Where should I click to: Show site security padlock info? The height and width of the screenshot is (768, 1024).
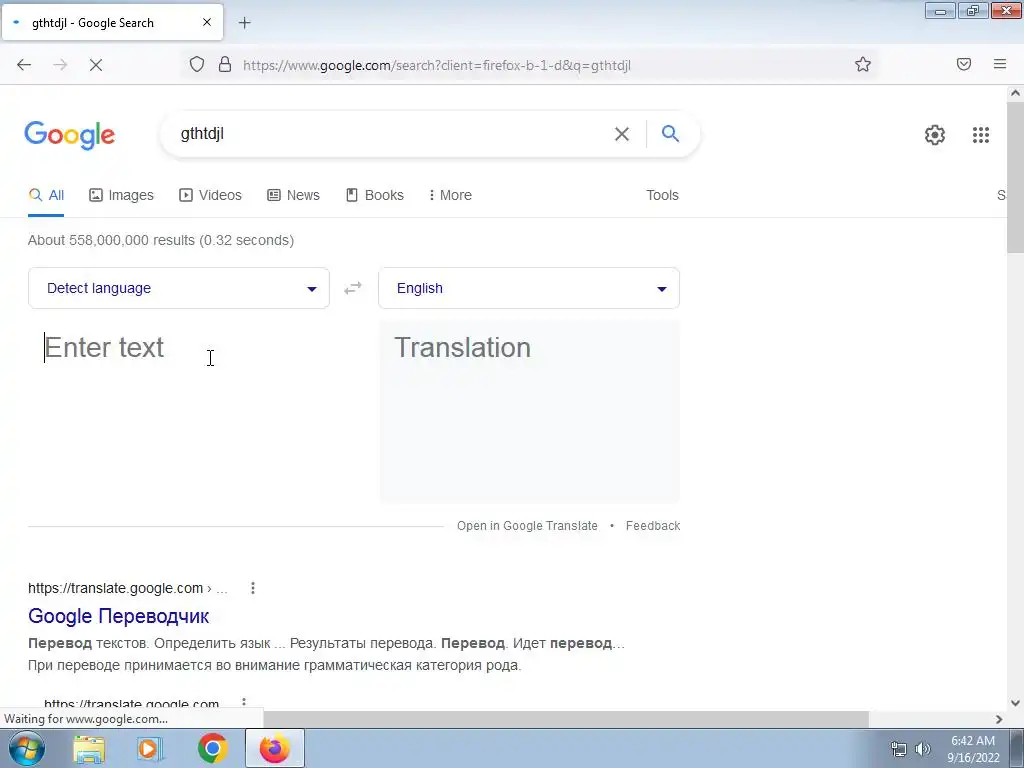[x=225, y=65]
